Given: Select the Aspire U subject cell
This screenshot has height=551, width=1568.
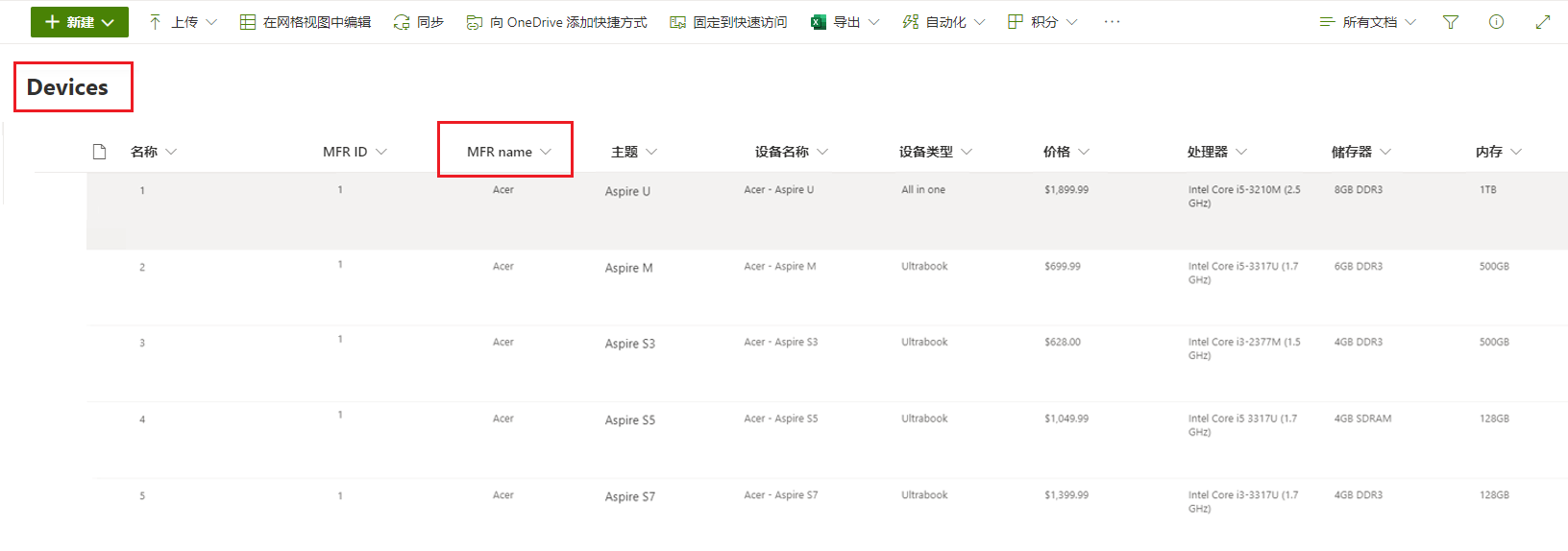Looking at the screenshot, I should [627, 192].
